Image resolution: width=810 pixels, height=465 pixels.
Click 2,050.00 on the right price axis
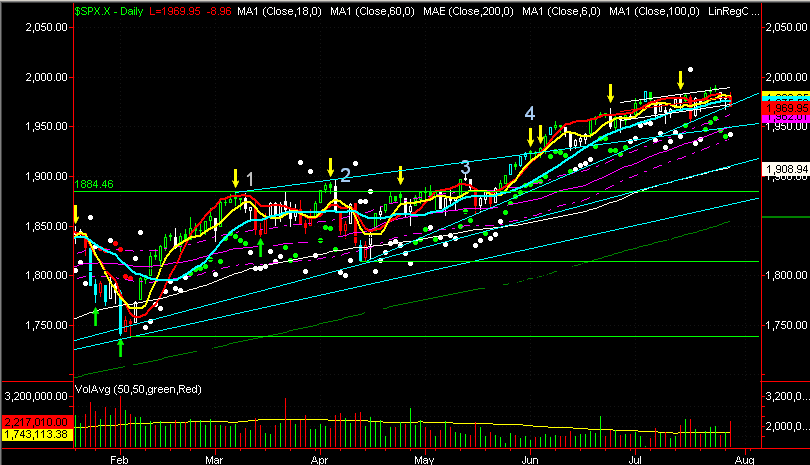click(786, 27)
